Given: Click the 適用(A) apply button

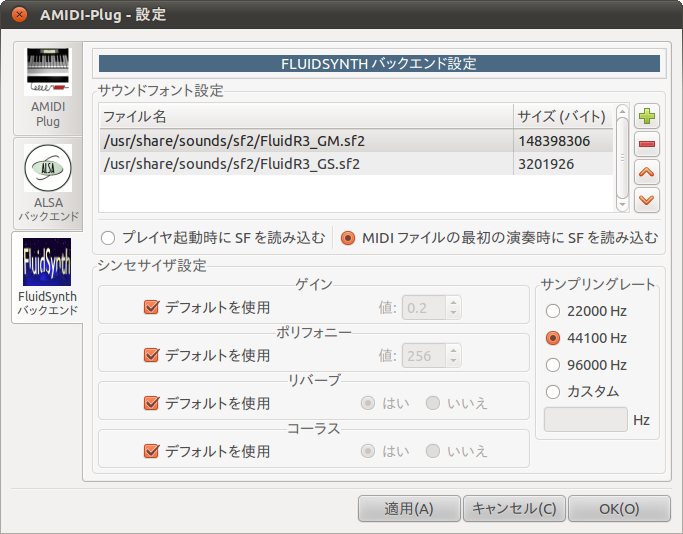Looking at the screenshot, I should tap(409, 508).
